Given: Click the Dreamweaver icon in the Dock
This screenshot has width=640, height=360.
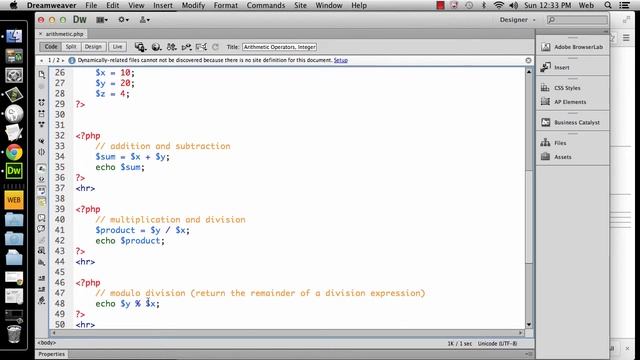Looking at the screenshot, I should point(14,171).
